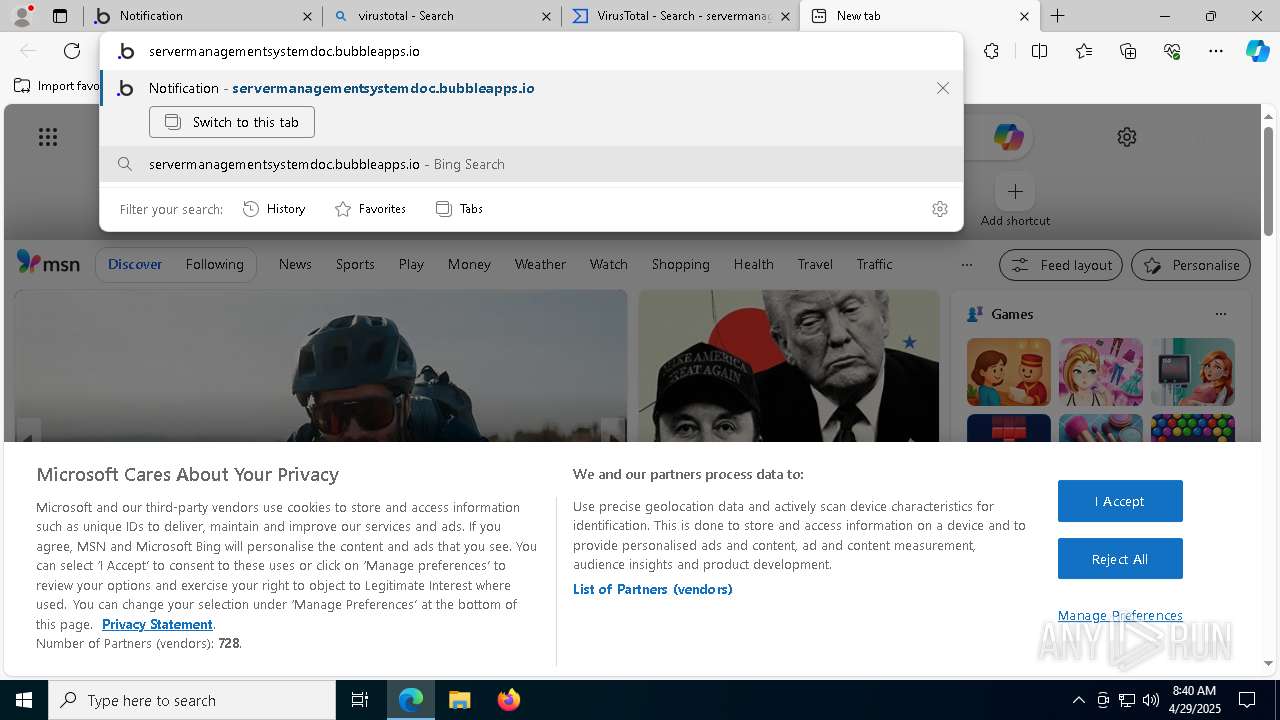The image size is (1280, 720).
Task: Open the Money category
Action: pos(469,264)
